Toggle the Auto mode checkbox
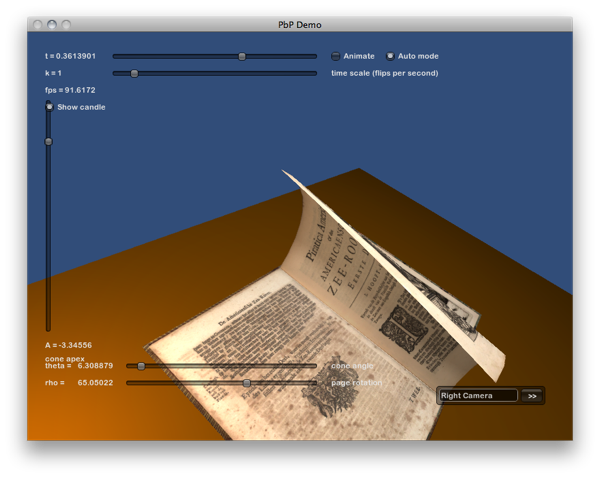The height and width of the screenshot is (478, 600). click(390, 56)
